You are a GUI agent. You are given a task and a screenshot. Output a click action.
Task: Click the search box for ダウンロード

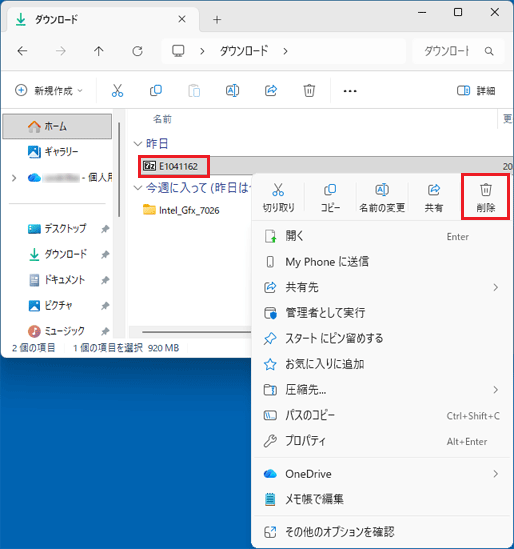click(x=459, y=51)
